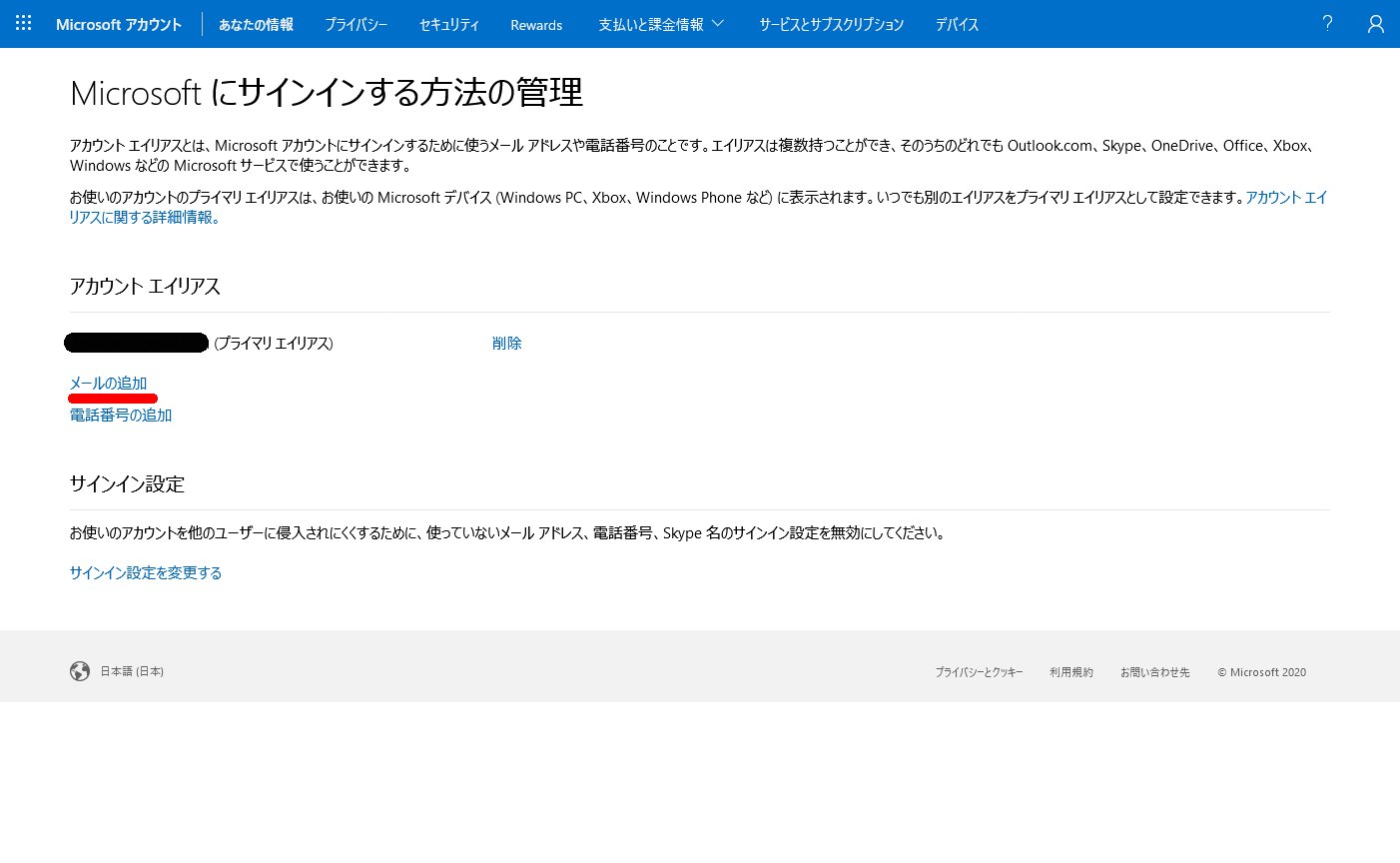
Task: Select 日本語 (日本) language link
Action: (x=132, y=671)
